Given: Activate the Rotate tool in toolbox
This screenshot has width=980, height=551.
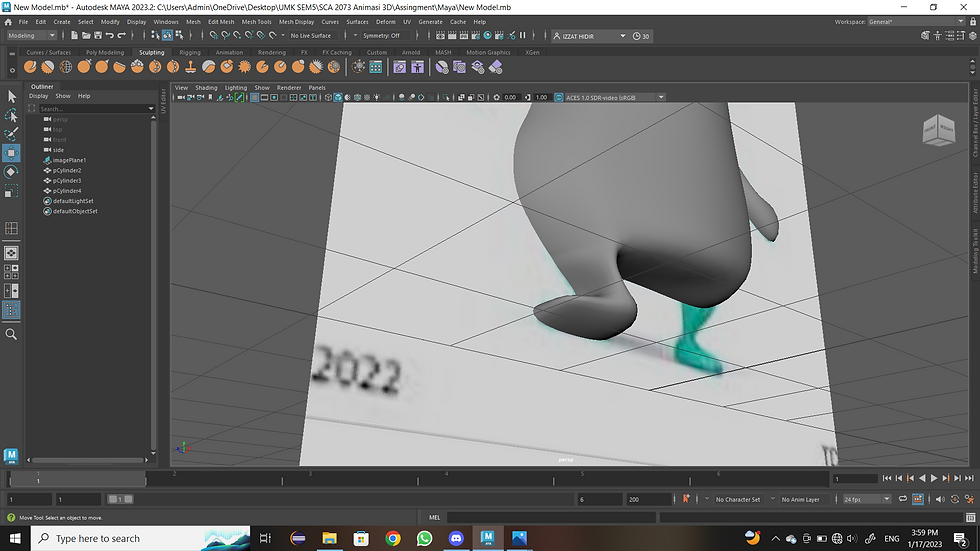Looking at the screenshot, I should point(11,172).
